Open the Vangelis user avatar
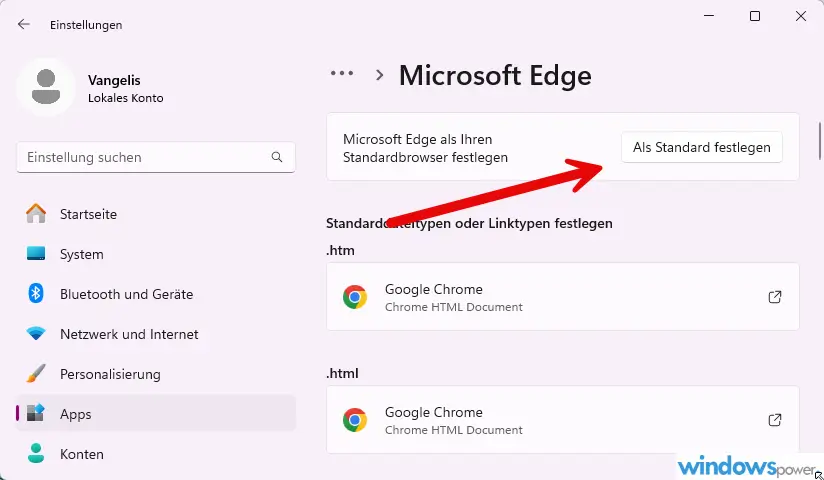Image resolution: width=824 pixels, height=480 pixels. pyautogui.click(x=46, y=87)
